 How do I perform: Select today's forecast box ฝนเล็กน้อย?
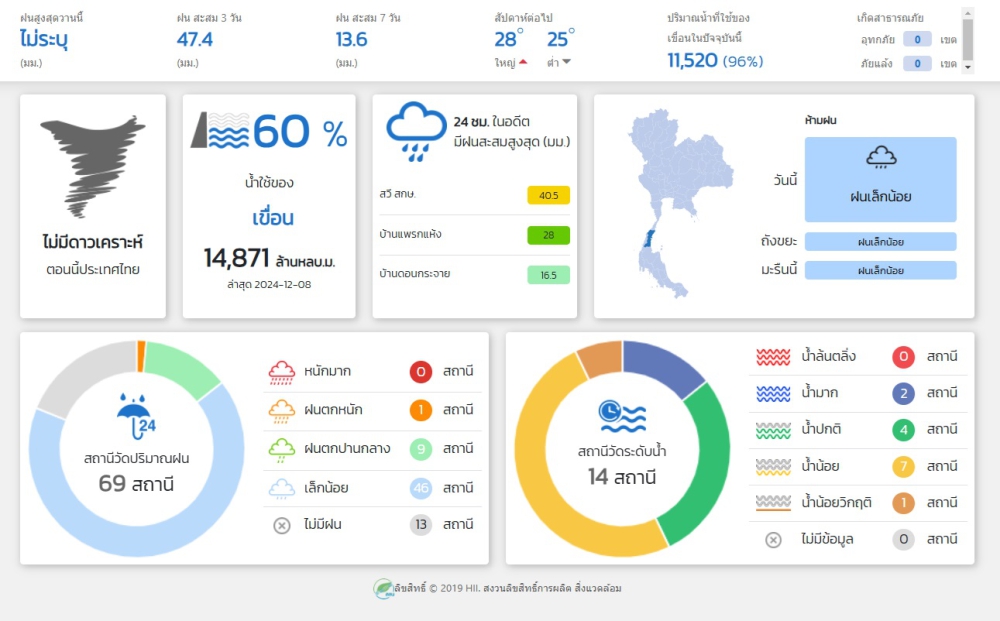tap(880, 180)
